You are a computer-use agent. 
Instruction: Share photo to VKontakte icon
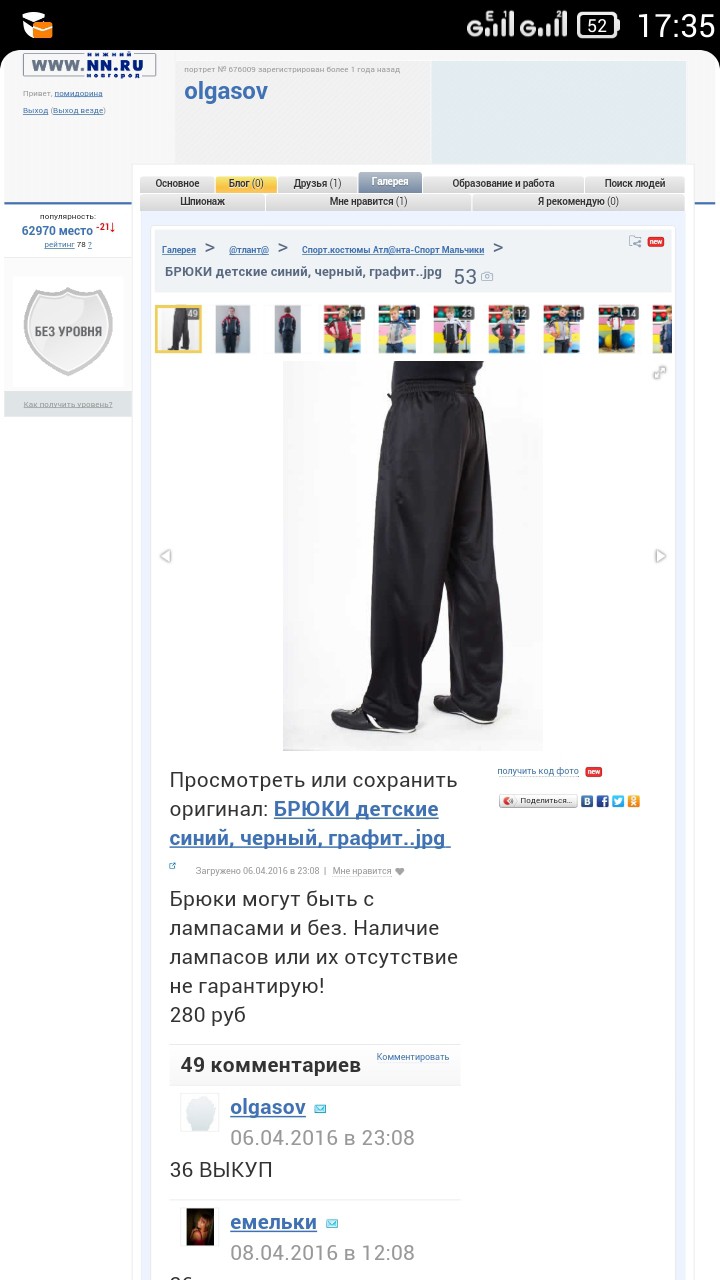tap(587, 801)
